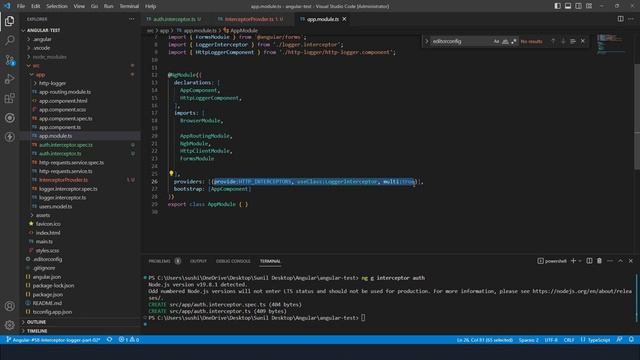Toggle Find in Selection button
The image size is (640, 360).
coord(573,41)
